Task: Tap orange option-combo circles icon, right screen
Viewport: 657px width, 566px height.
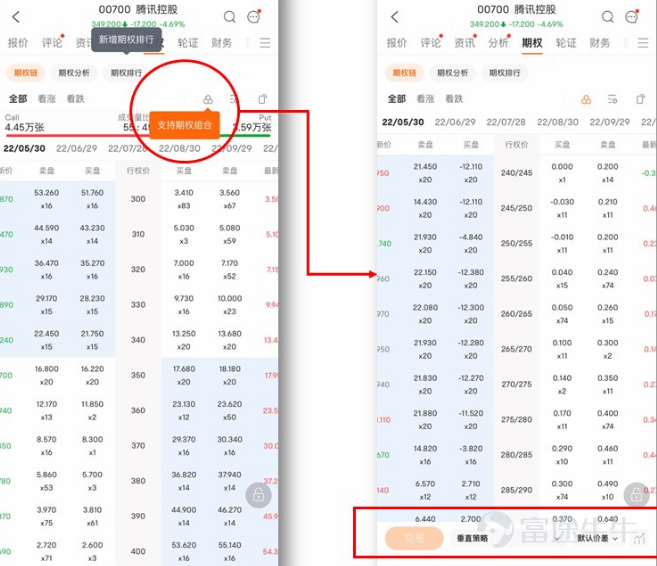Action: (x=586, y=100)
